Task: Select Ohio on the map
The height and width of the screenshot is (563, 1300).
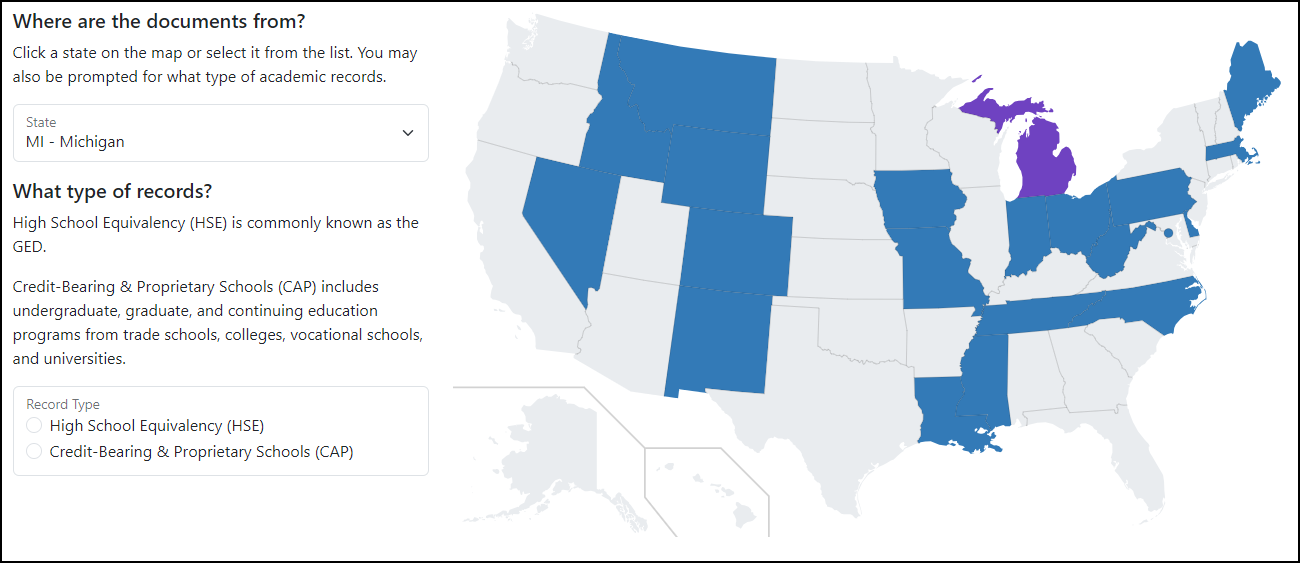Action: tap(1076, 222)
